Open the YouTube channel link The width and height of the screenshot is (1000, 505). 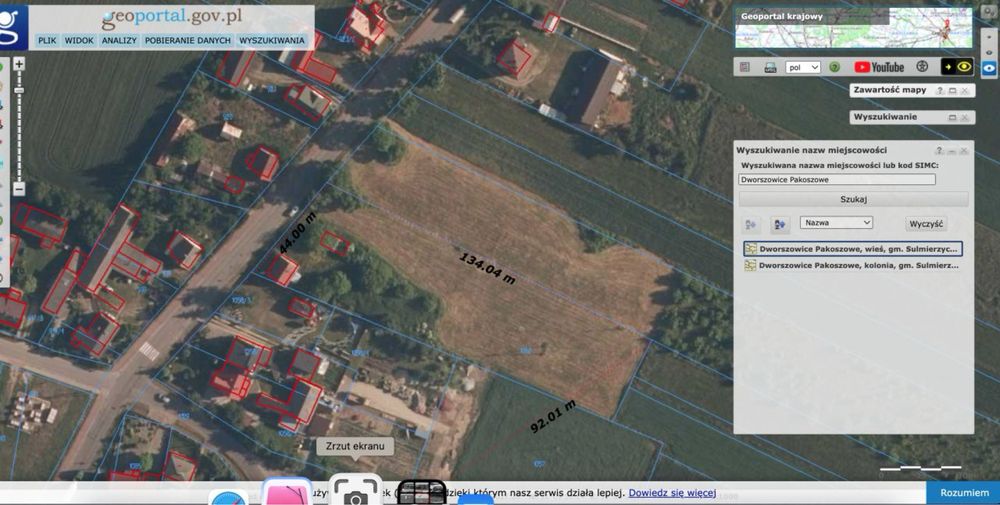pyautogui.click(x=879, y=67)
